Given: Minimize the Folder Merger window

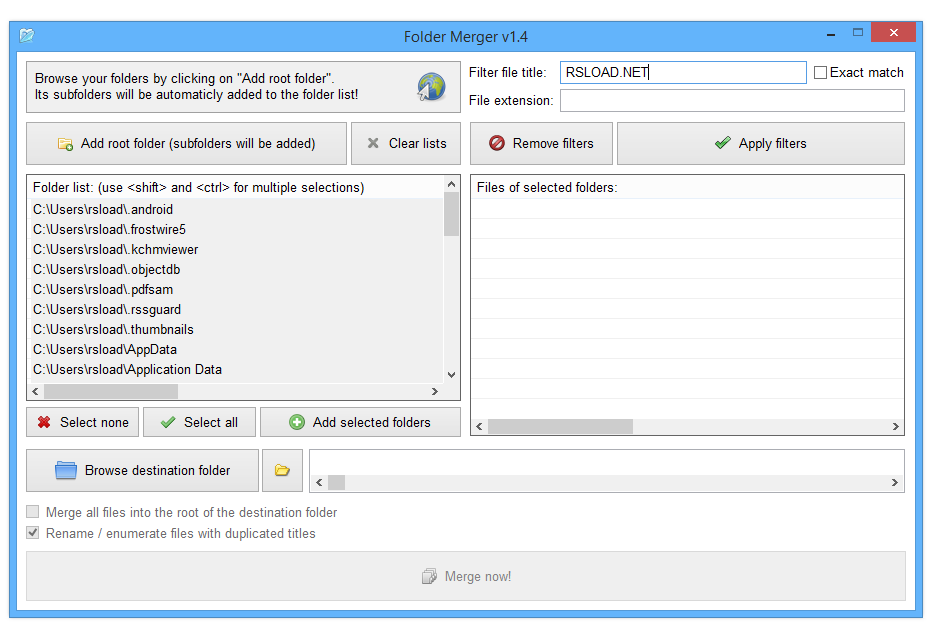Looking at the screenshot, I should coord(831,35).
